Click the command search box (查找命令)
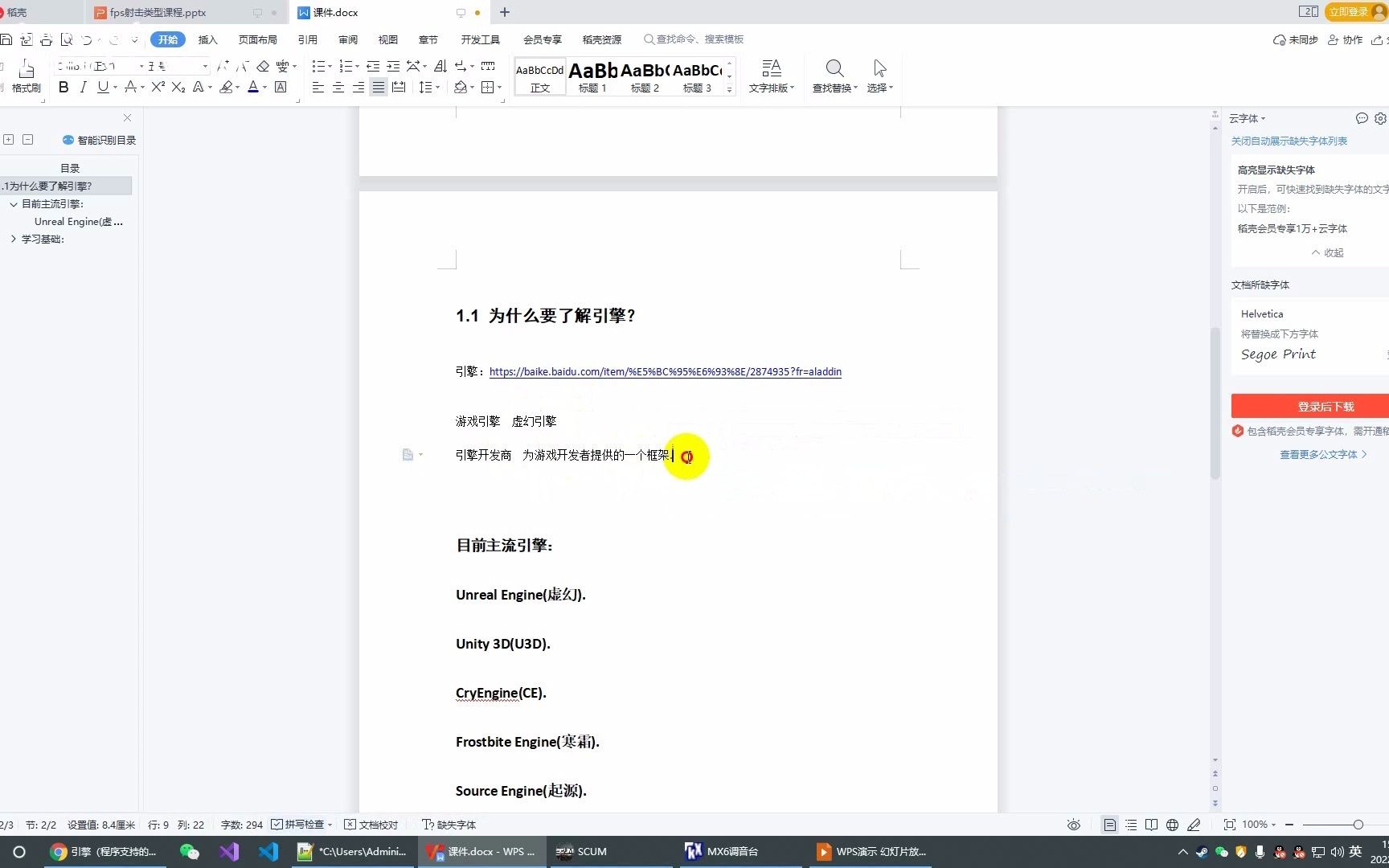This screenshot has height=868, width=1389. click(x=694, y=39)
